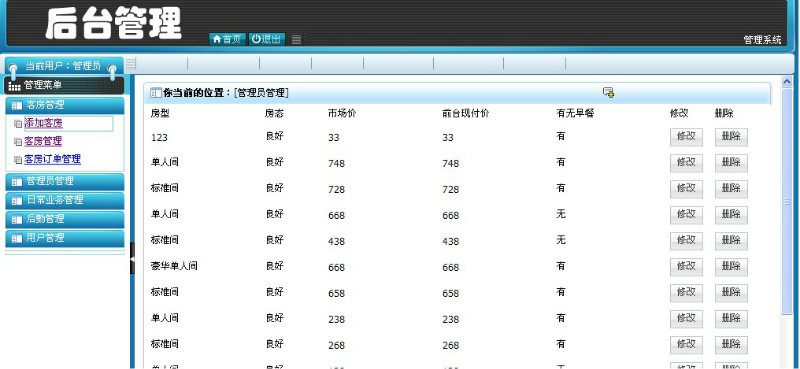Click 删除 for the 单人间 668 row

(x=731, y=215)
